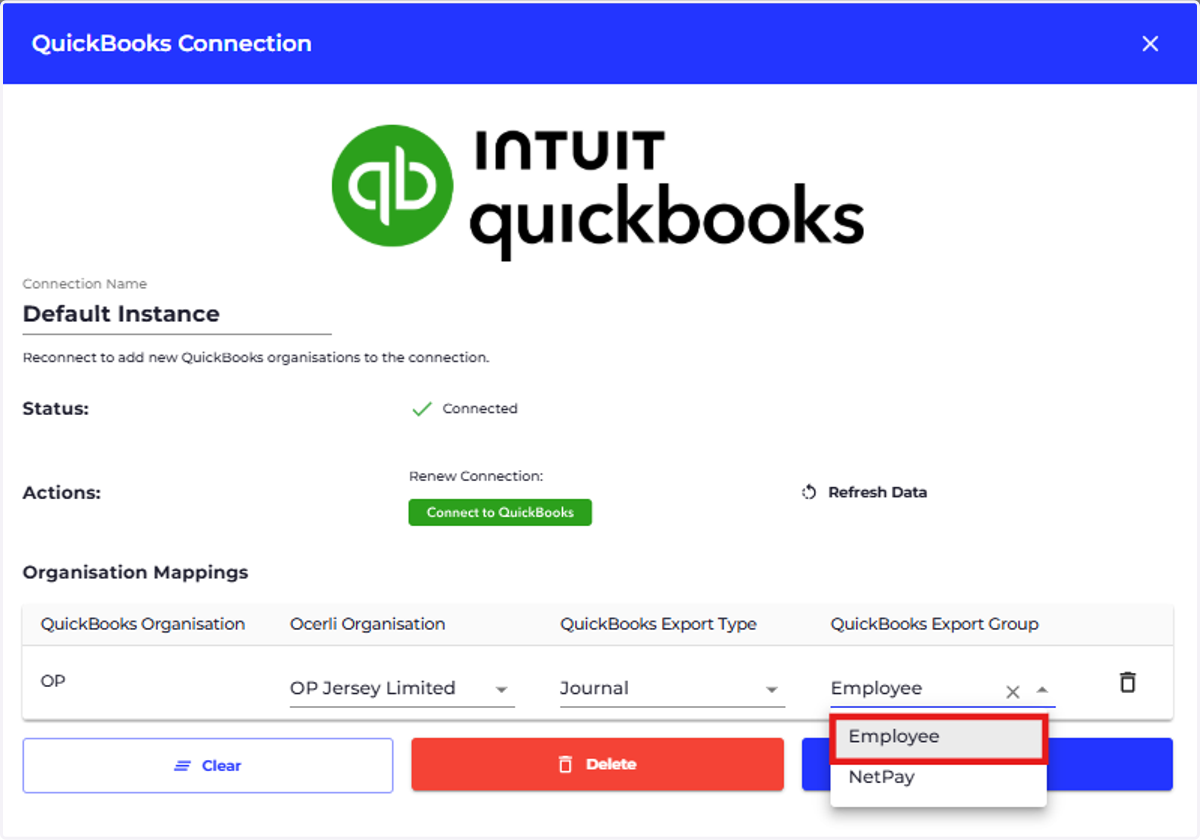Open the QuickBooks Export Type dropdown

click(x=672, y=689)
